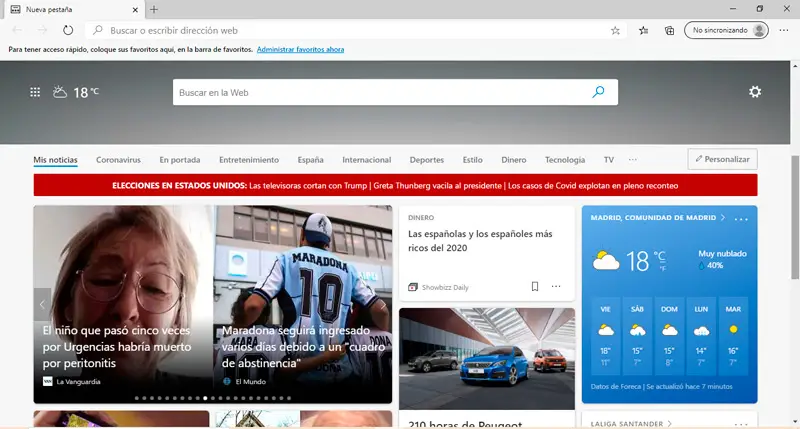Select the Tecnología tab
The height and width of the screenshot is (429, 800).
[x=565, y=160]
